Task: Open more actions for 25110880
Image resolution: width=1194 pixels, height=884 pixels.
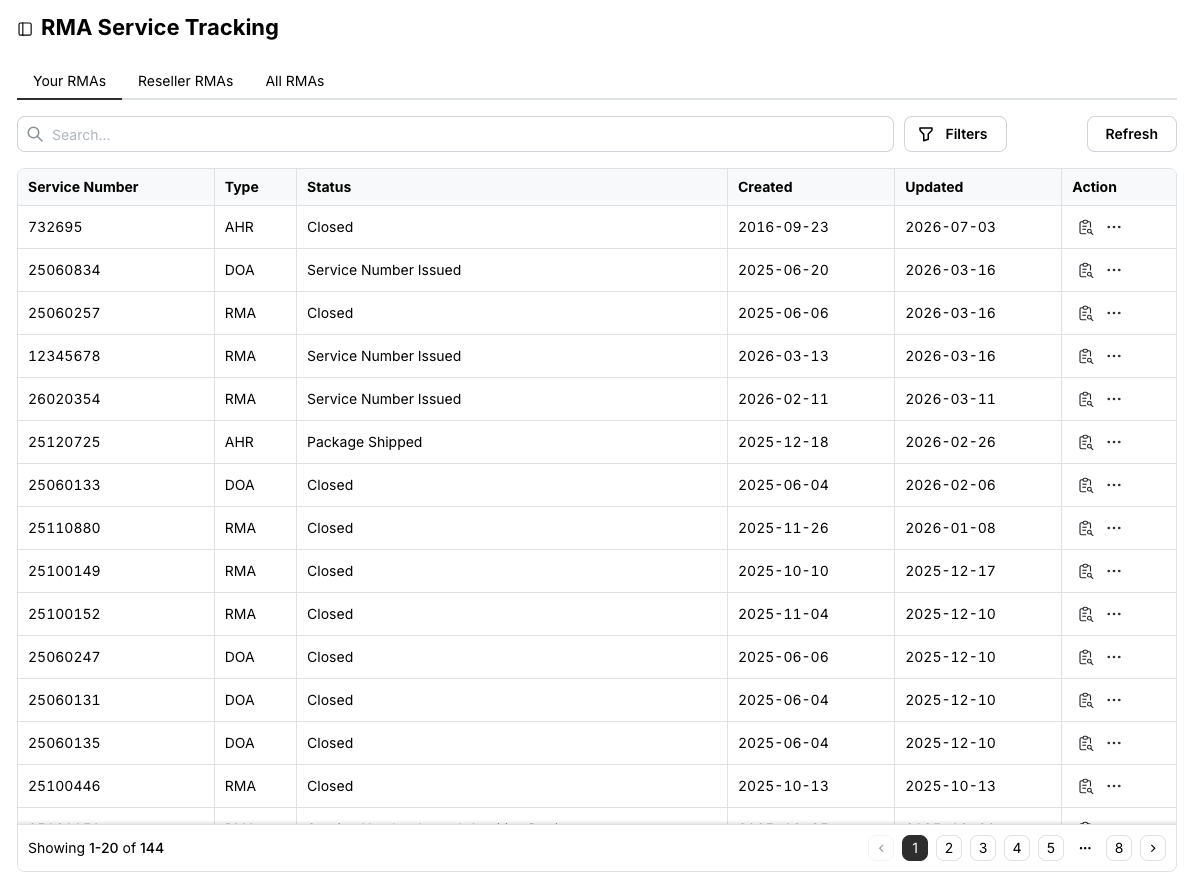Action: (1114, 528)
